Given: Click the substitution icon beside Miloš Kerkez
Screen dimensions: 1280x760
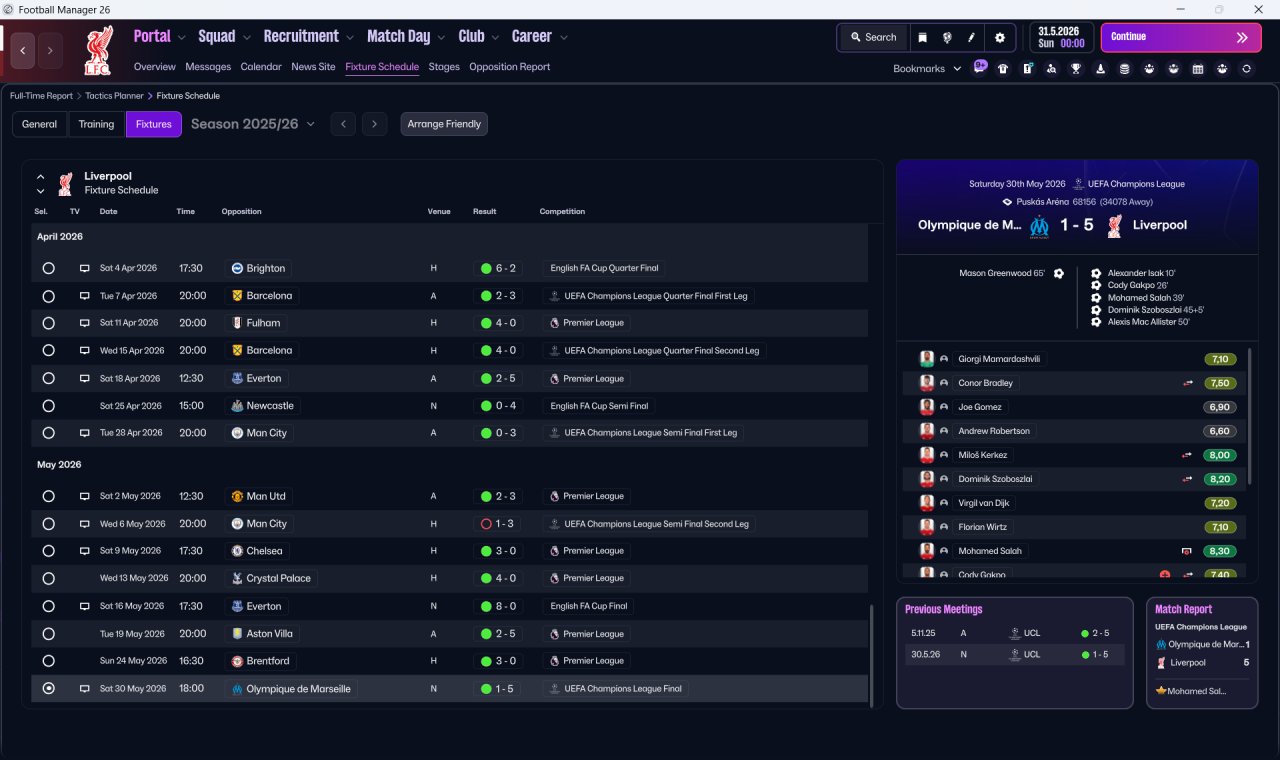Looking at the screenshot, I should [1187, 455].
